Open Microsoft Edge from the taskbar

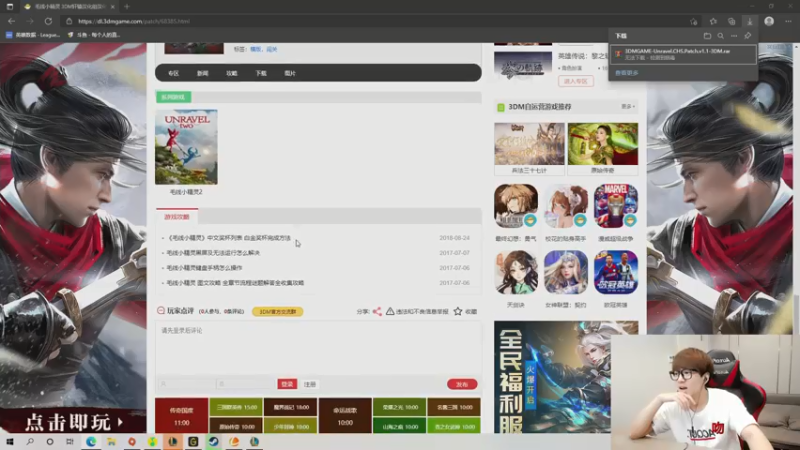pos(91,442)
